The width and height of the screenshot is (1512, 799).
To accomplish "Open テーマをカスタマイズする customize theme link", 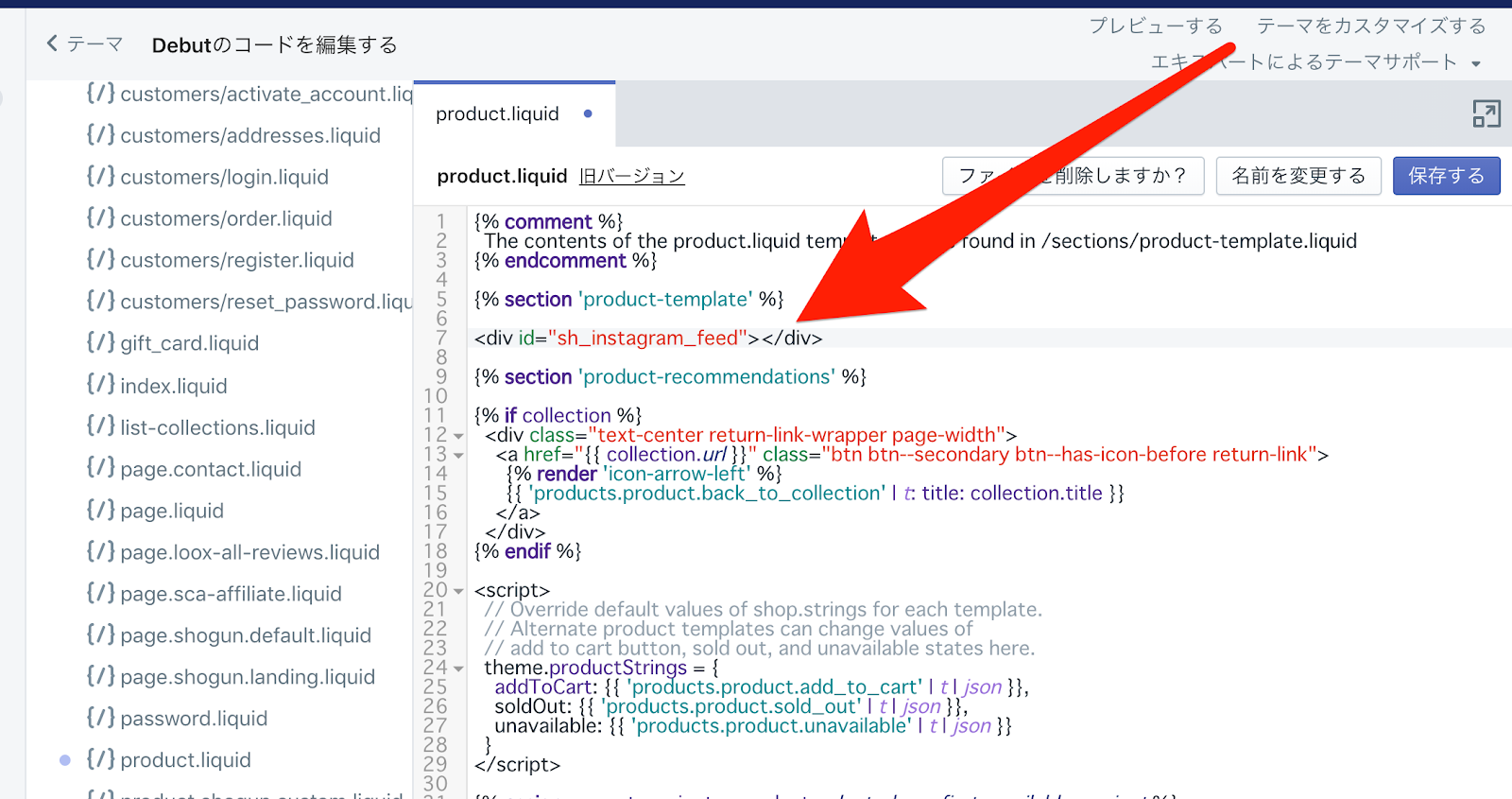I will (1371, 26).
